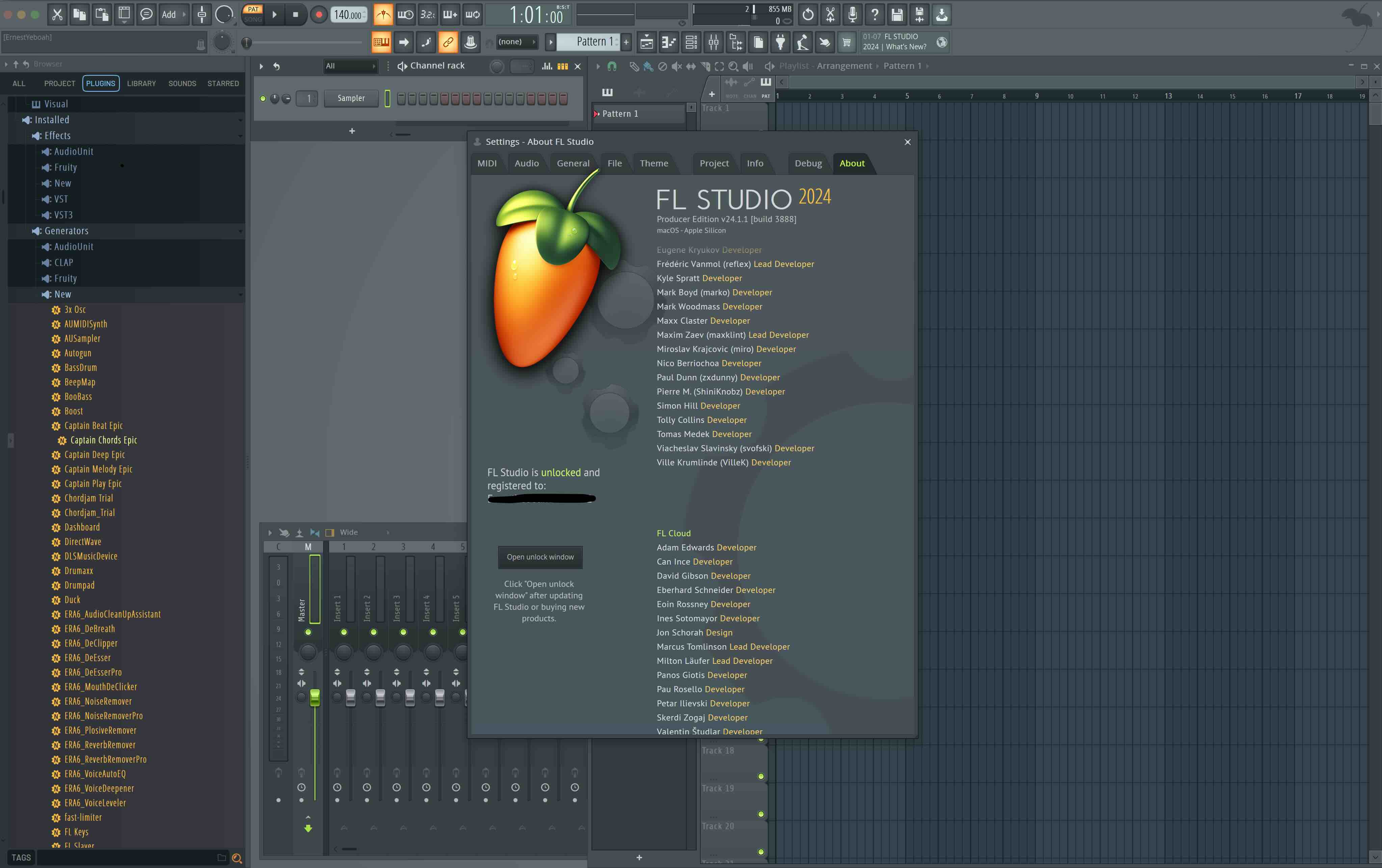Switch to the Debug settings tab
The image size is (1382, 868).
pos(808,163)
